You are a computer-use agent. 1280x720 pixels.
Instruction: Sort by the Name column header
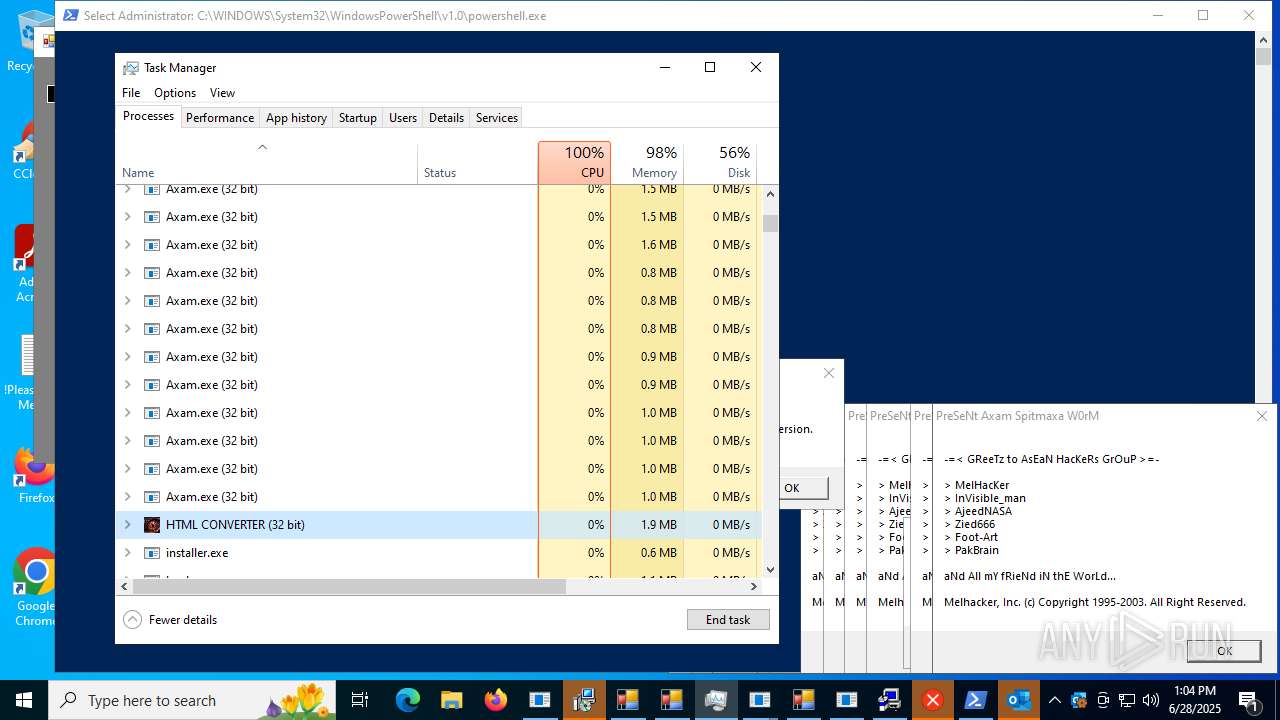pyautogui.click(x=267, y=163)
